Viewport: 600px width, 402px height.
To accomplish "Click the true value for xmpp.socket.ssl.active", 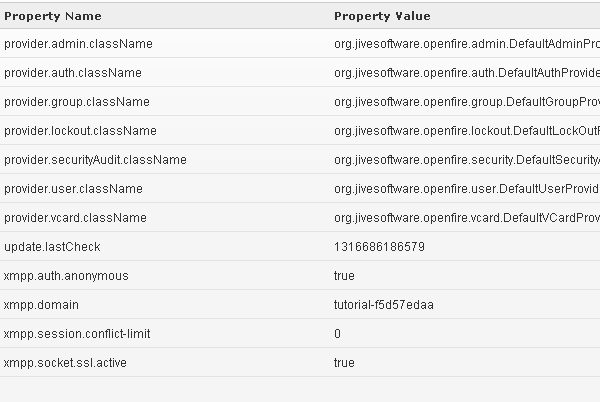I will point(344,363).
